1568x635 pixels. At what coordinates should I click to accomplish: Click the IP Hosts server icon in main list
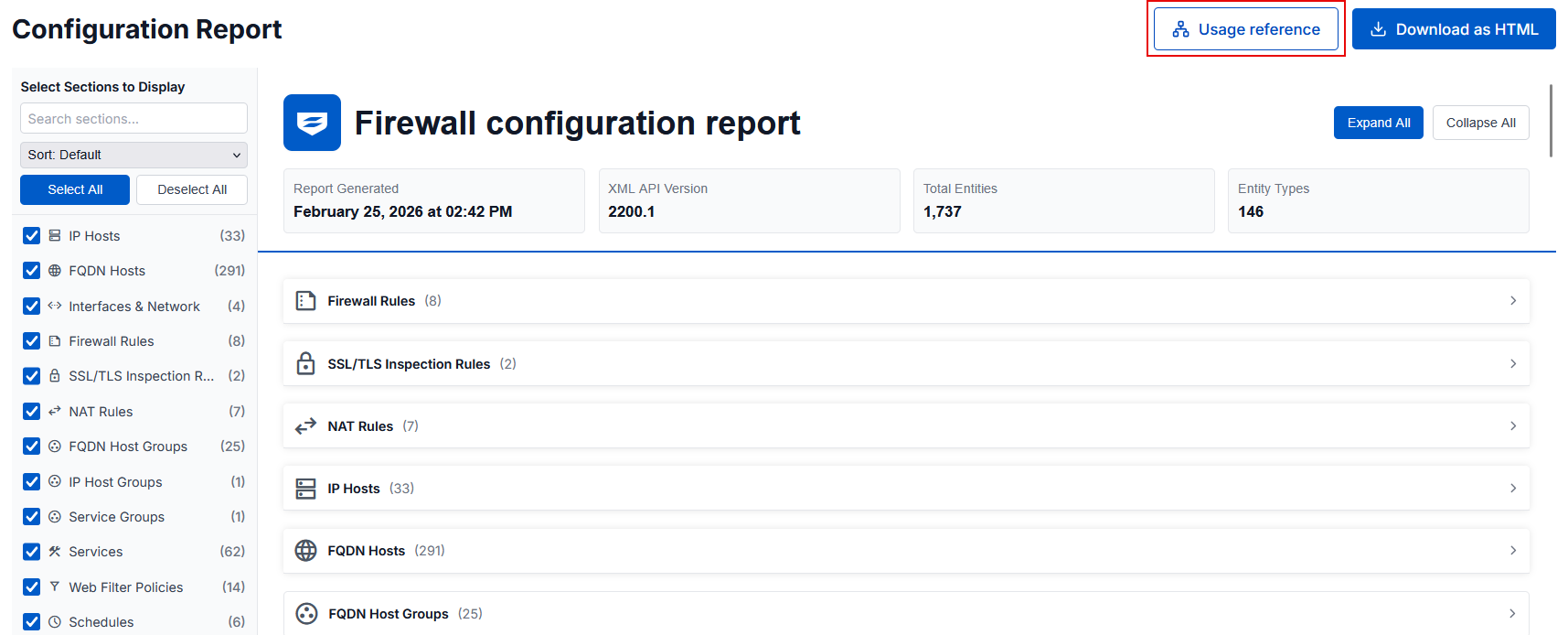305,489
